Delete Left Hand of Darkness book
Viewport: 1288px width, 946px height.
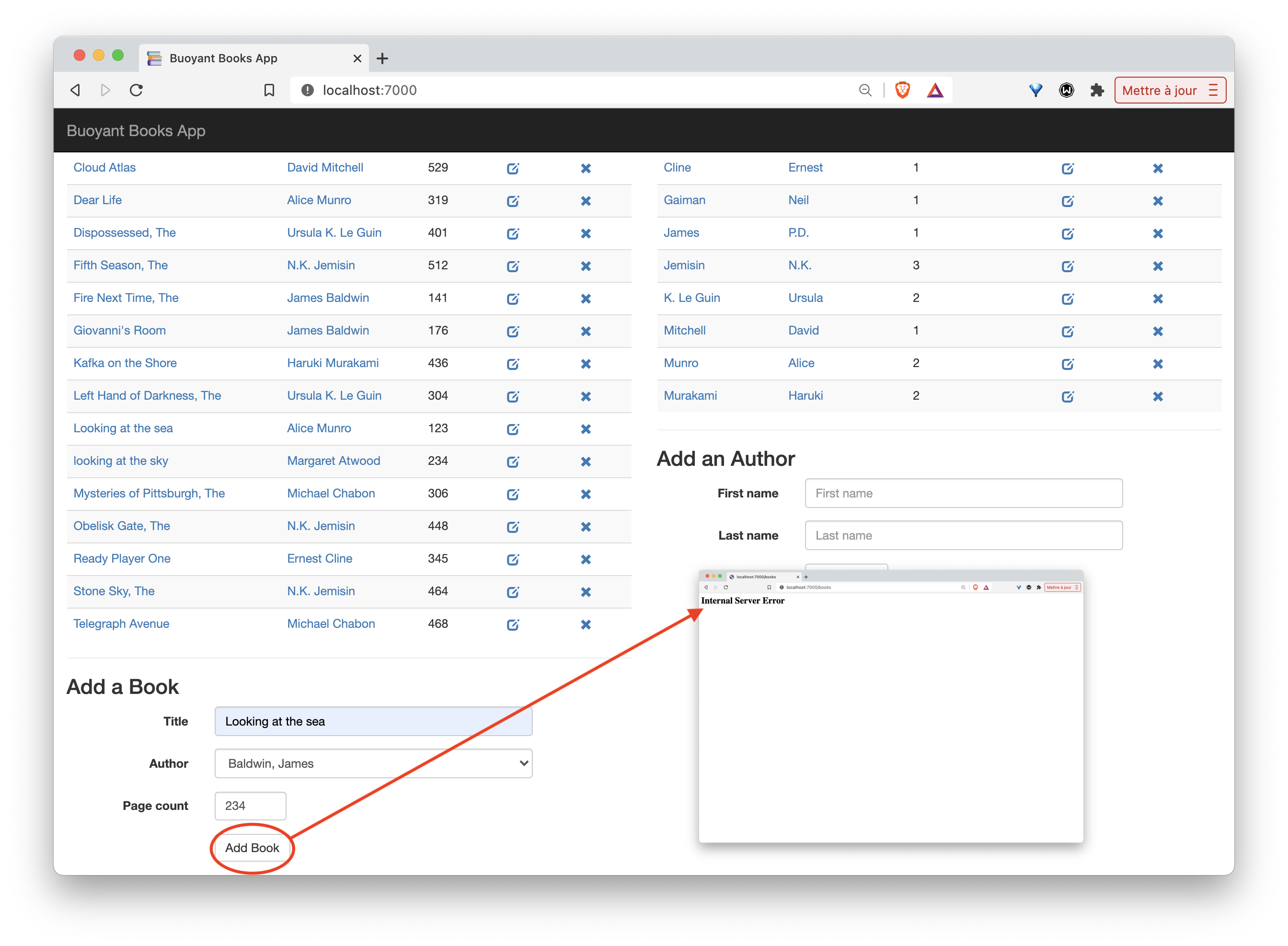coord(585,396)
